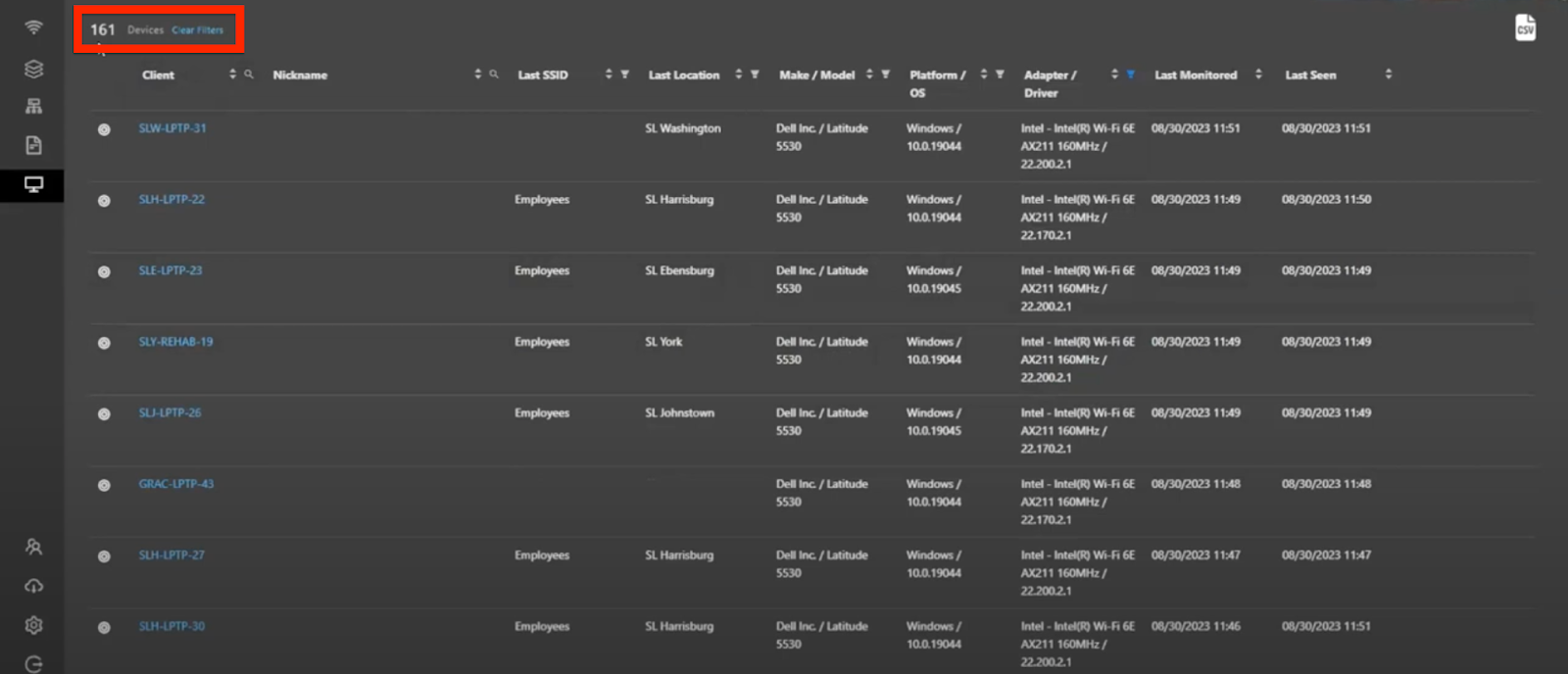Open the reports document icon in the sidebar
1568x674 pixels.
(33, 145)
